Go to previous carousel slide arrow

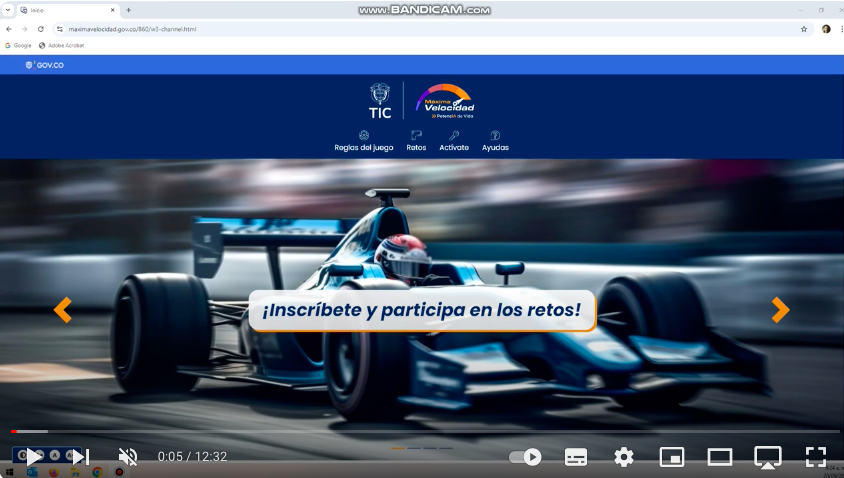point(63,310)
